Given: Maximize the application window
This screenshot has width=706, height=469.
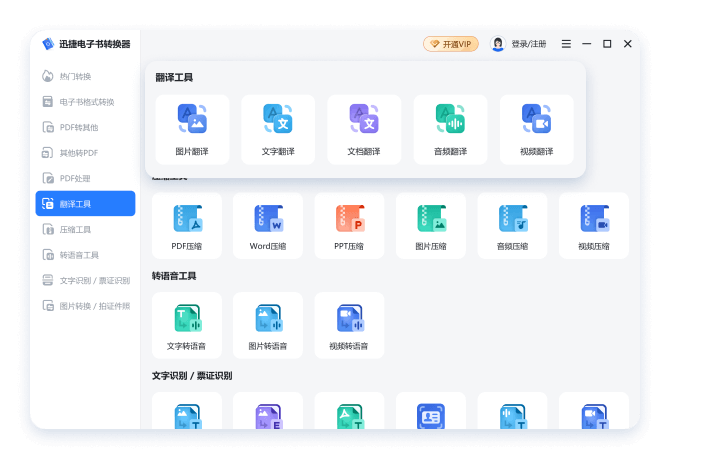Looking at the screenshot, I should [607, 44].
